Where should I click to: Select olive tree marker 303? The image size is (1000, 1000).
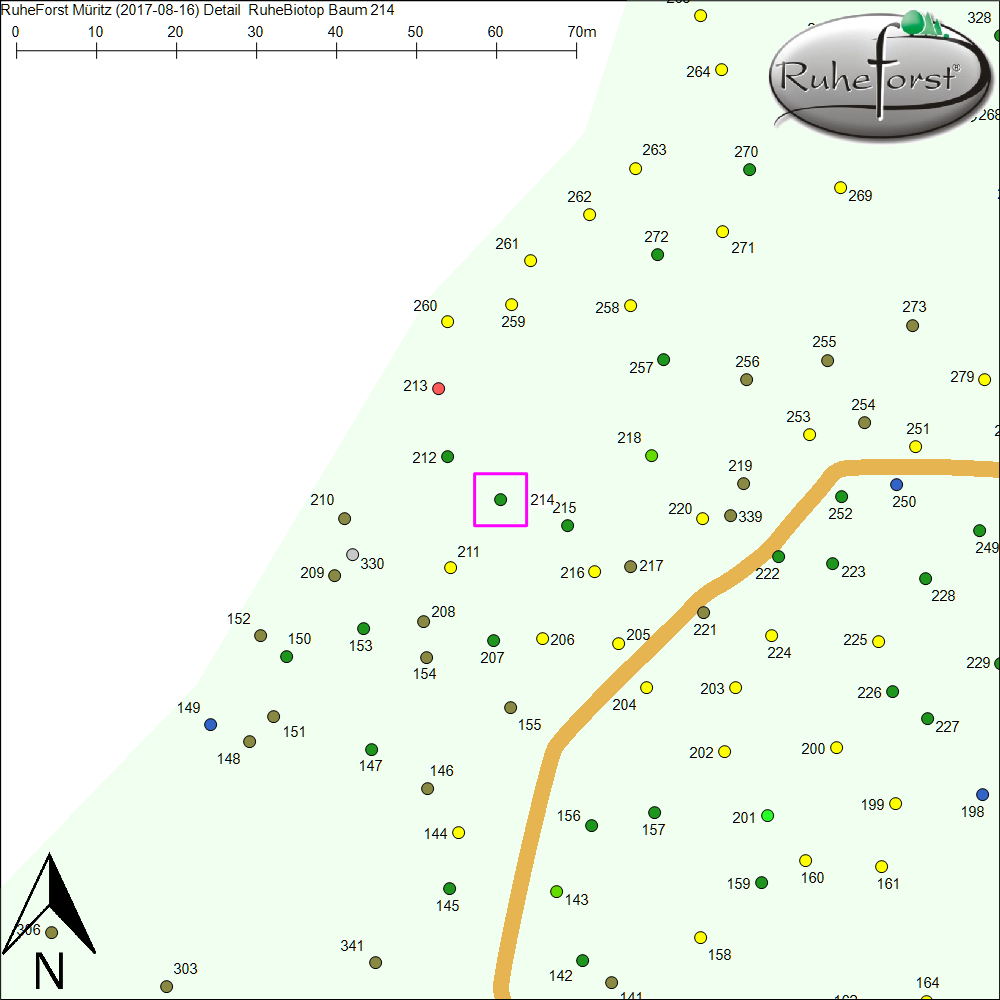pyautogui.click(x=166, y=986)
